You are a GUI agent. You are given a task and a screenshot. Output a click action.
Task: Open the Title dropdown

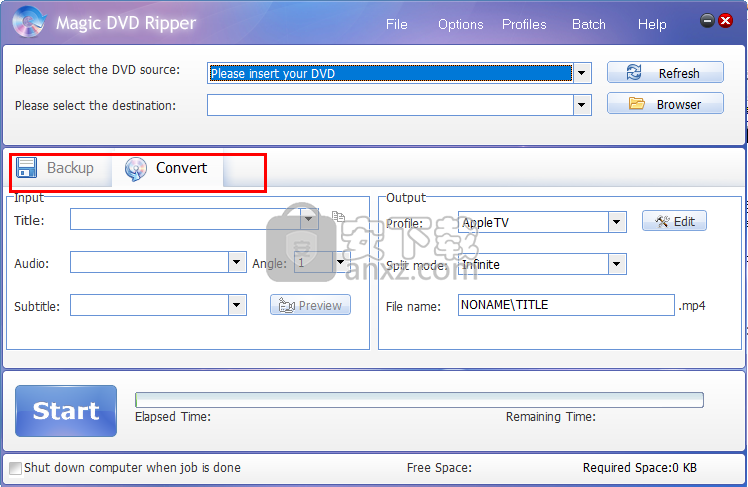tap(309, 219)
